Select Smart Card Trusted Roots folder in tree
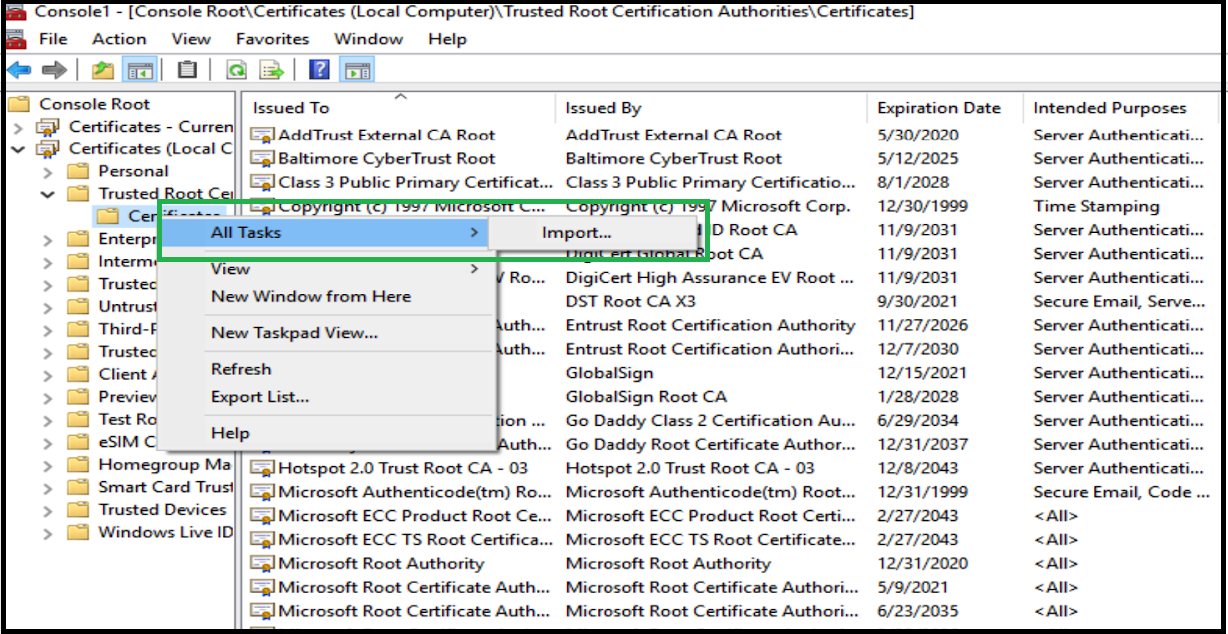 [165, 487]
